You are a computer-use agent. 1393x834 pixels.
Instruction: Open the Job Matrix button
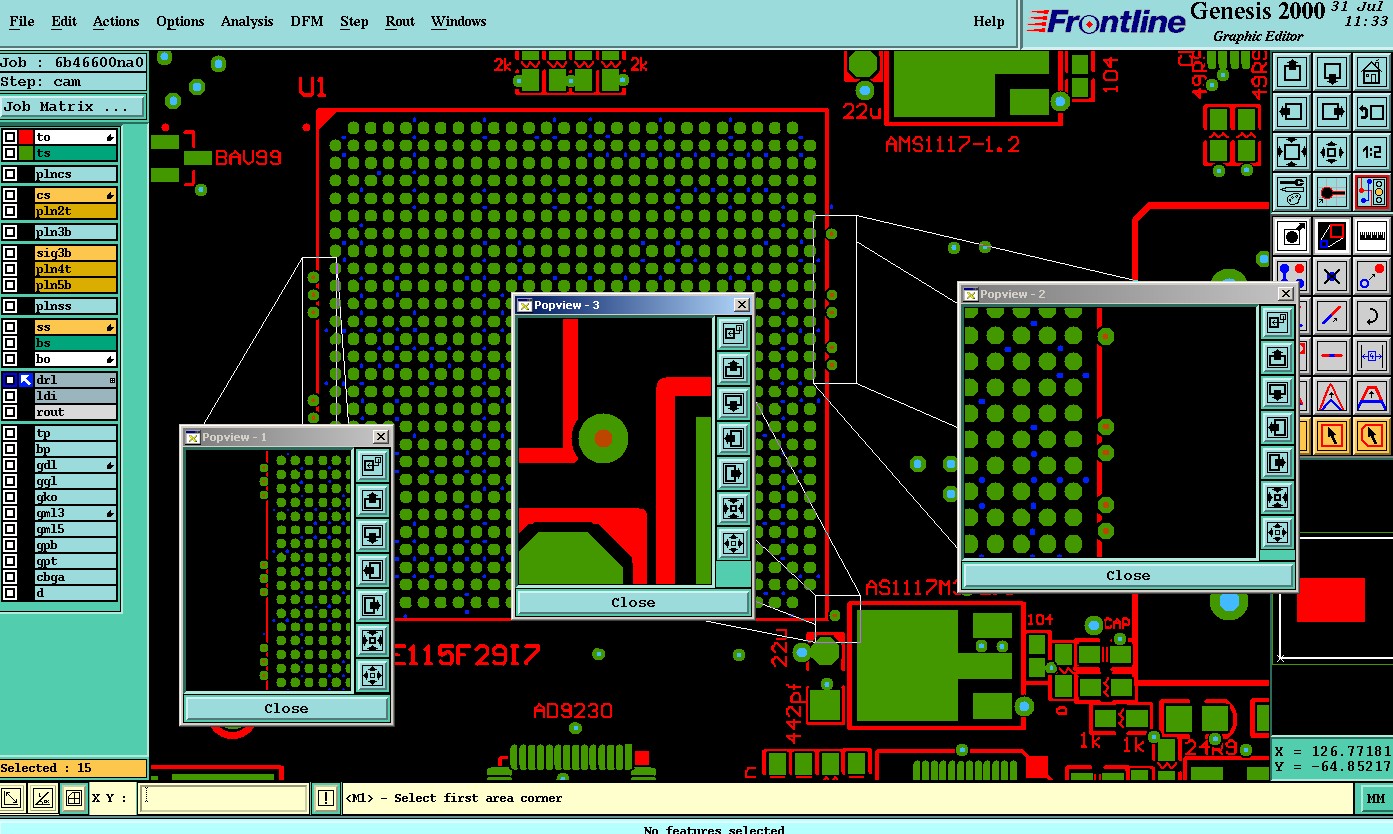click(x=73, y=107)
